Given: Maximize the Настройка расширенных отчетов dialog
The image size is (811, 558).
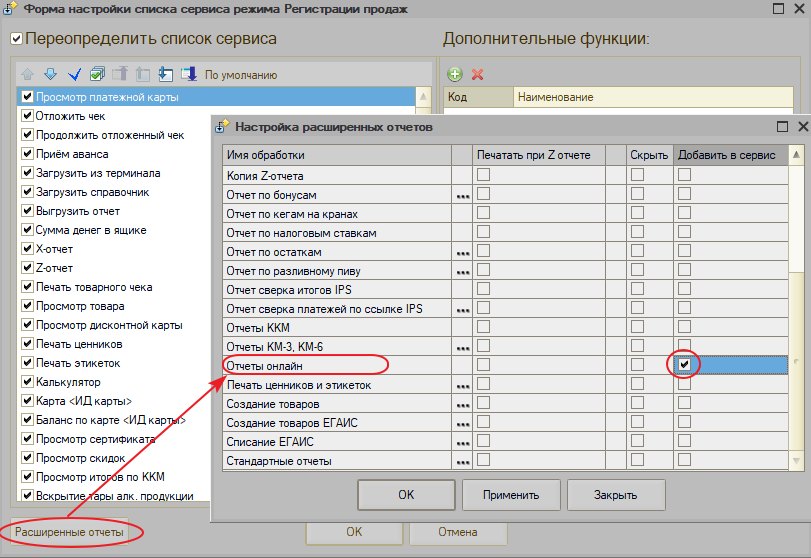Looking at the screenshot, I should coord(783,127).
